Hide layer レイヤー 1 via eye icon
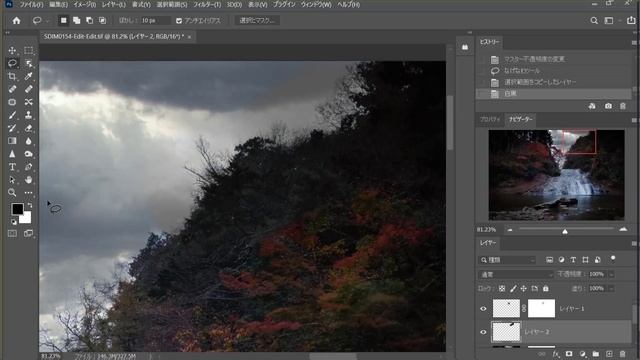This screenshot has width=640, height=360. pos(483,309)
